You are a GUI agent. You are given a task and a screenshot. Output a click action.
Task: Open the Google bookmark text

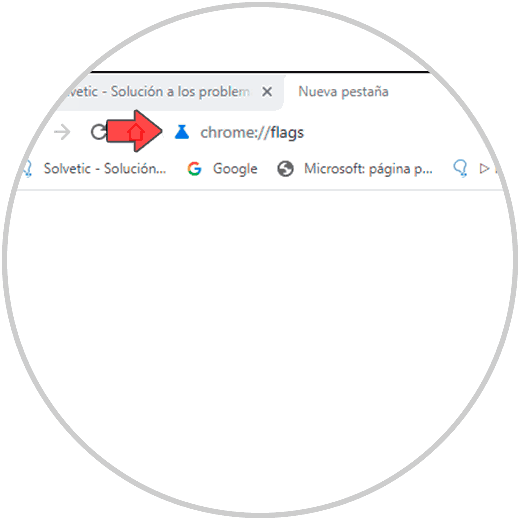(235, 169)
